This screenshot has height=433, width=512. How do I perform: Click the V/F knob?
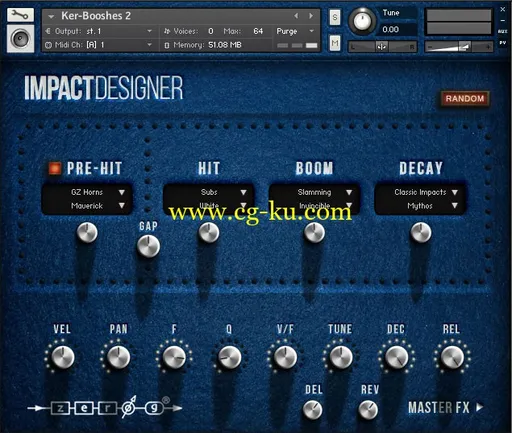click(285, 357)
